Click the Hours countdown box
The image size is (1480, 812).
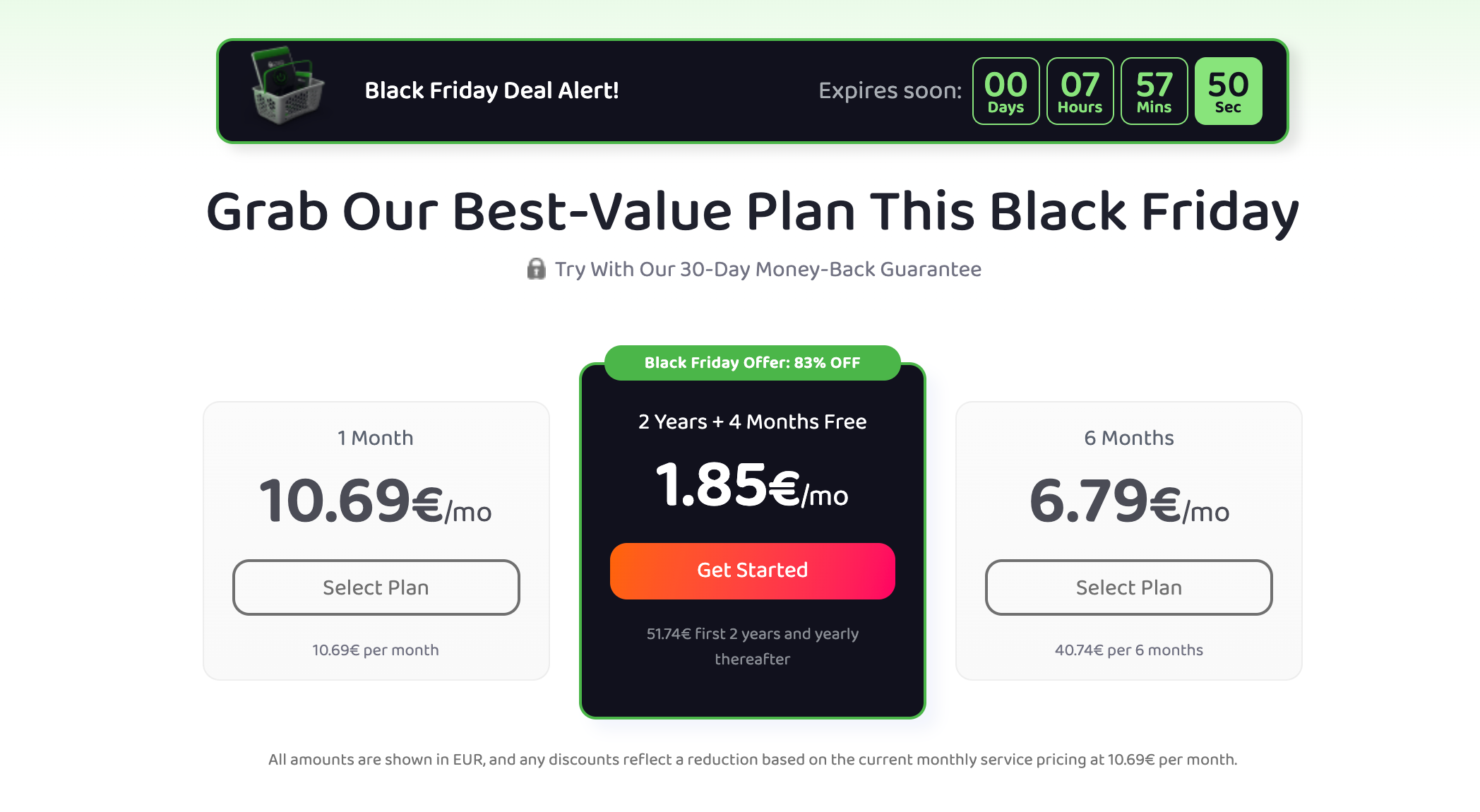click(x=1080, y=91)
